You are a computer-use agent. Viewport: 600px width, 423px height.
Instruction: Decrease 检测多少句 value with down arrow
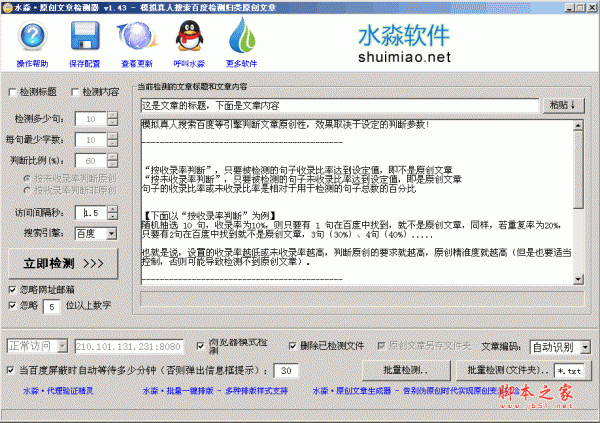(x=112, y=122)
